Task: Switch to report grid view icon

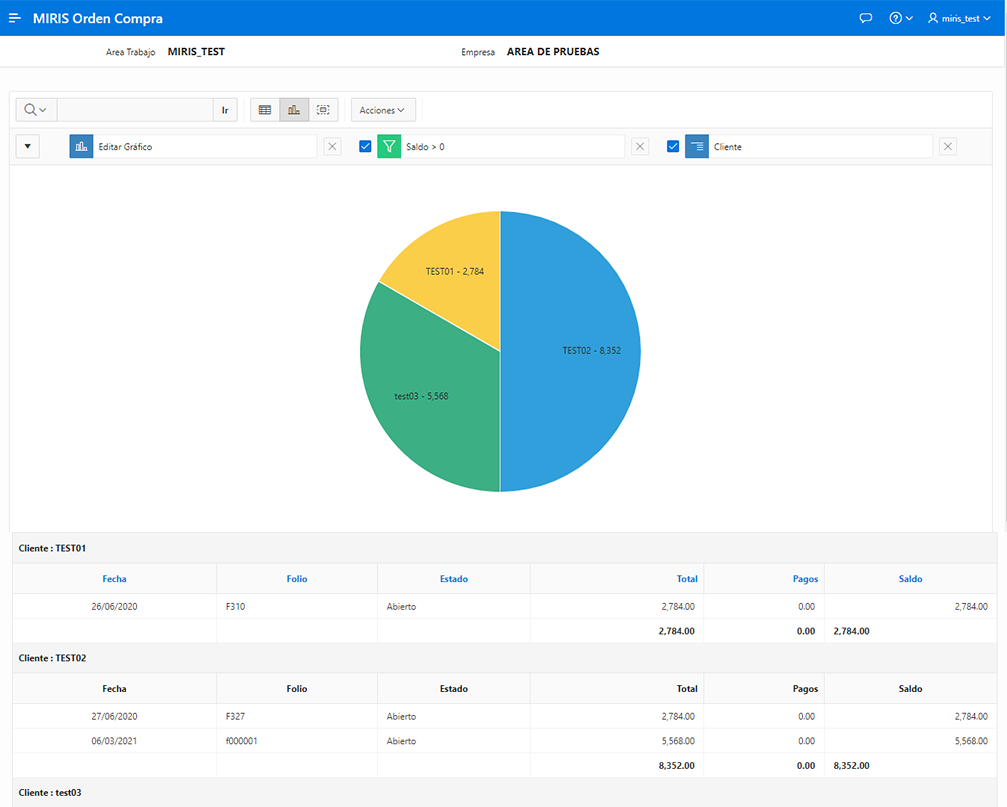Action: click(265, 110)
